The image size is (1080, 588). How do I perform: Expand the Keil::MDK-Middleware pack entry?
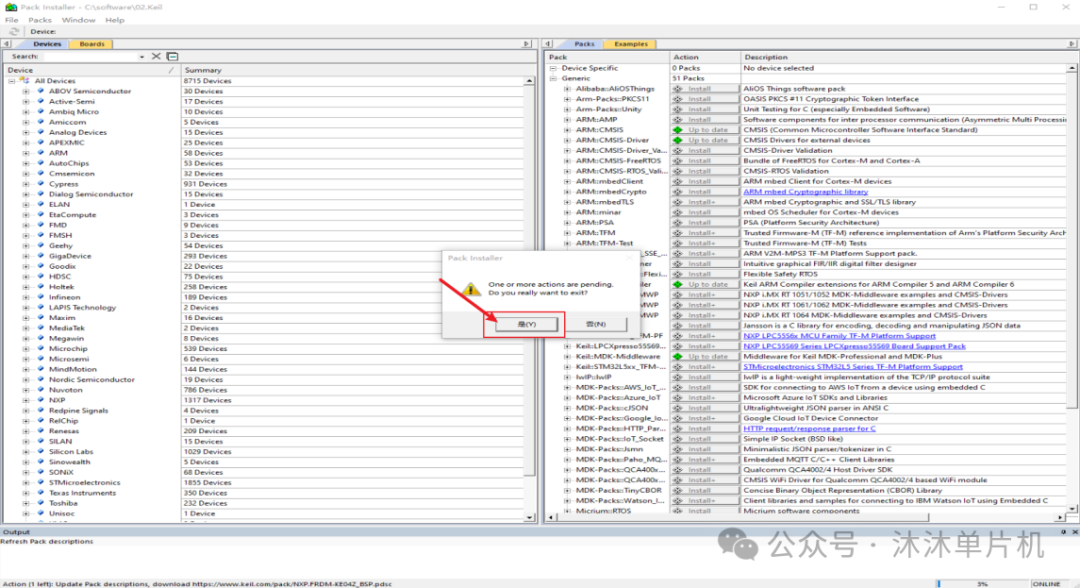568,357
